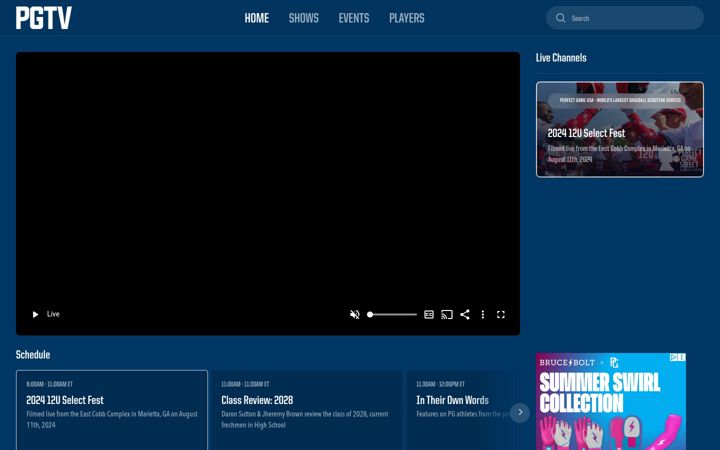Click the 8:00AM - 11:00AM ET time

coord(50,384)
